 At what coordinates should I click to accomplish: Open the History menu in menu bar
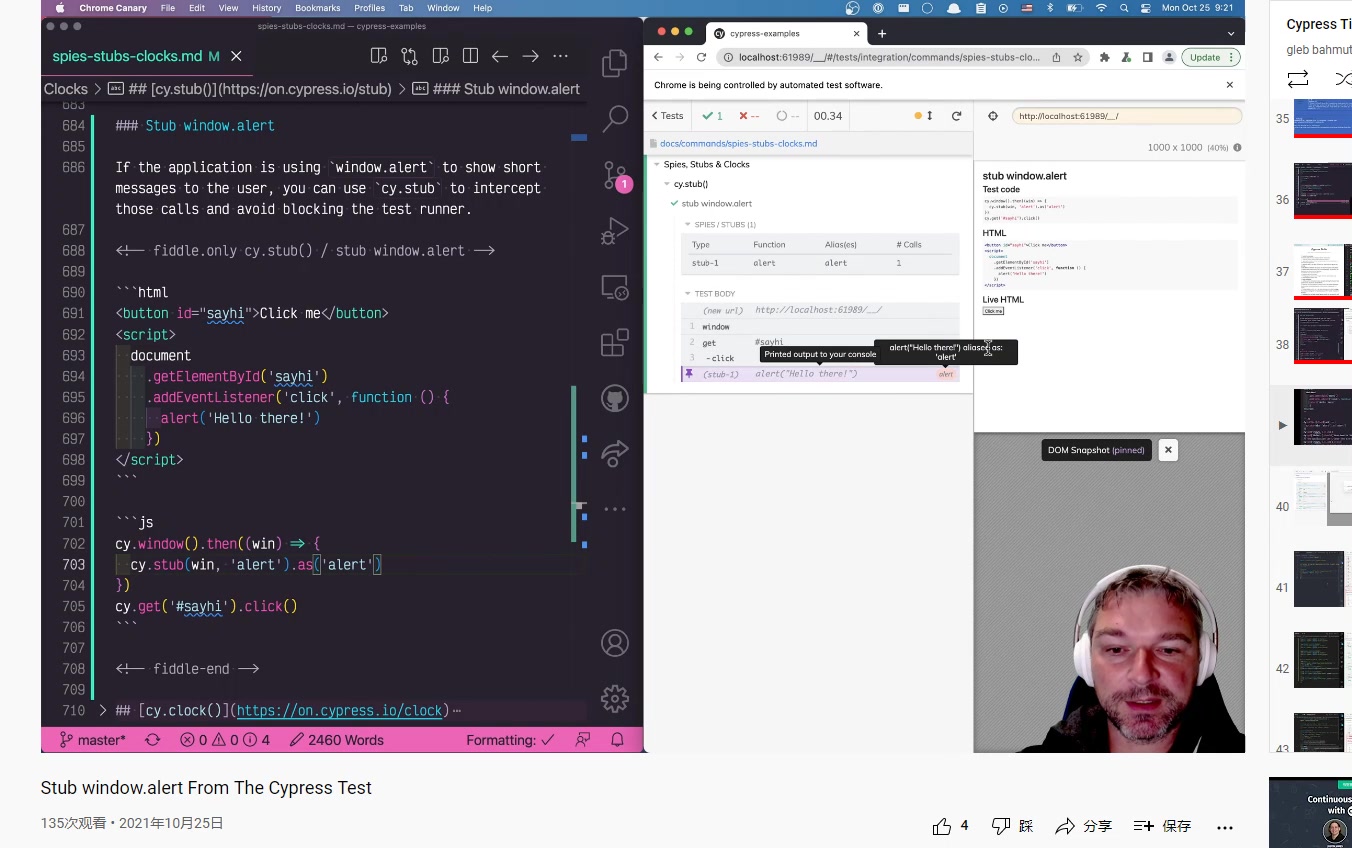266,7
